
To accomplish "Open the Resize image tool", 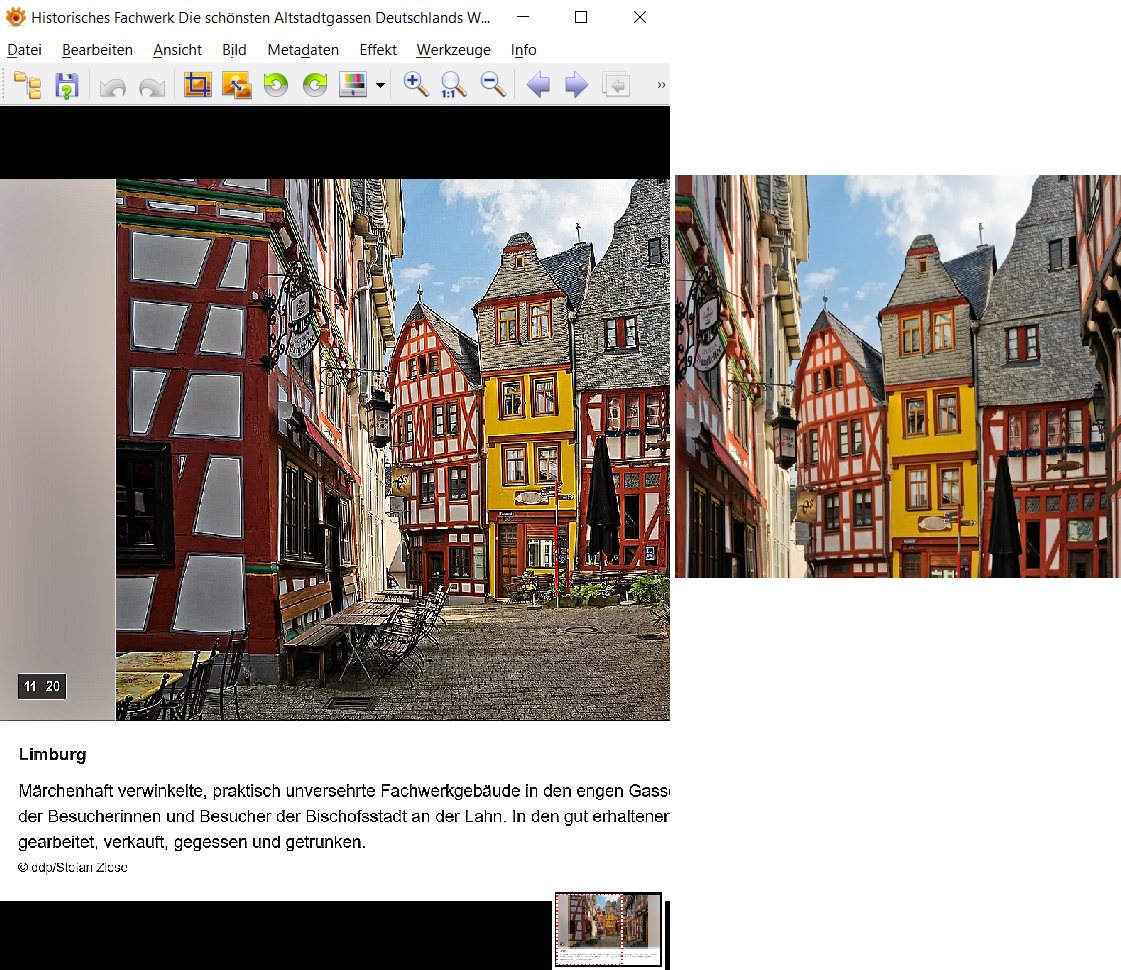I will click(237, 86).
